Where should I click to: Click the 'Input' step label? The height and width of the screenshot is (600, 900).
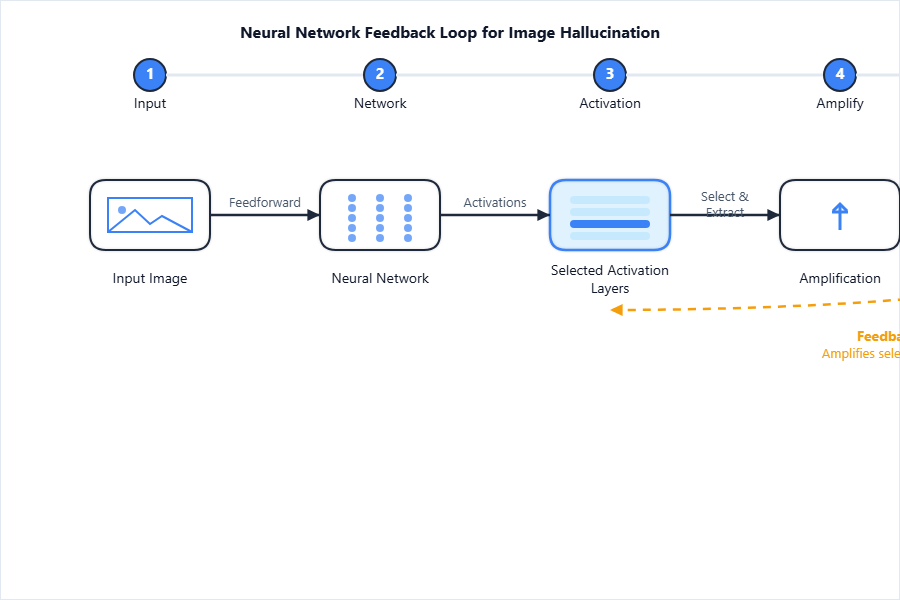150,103
